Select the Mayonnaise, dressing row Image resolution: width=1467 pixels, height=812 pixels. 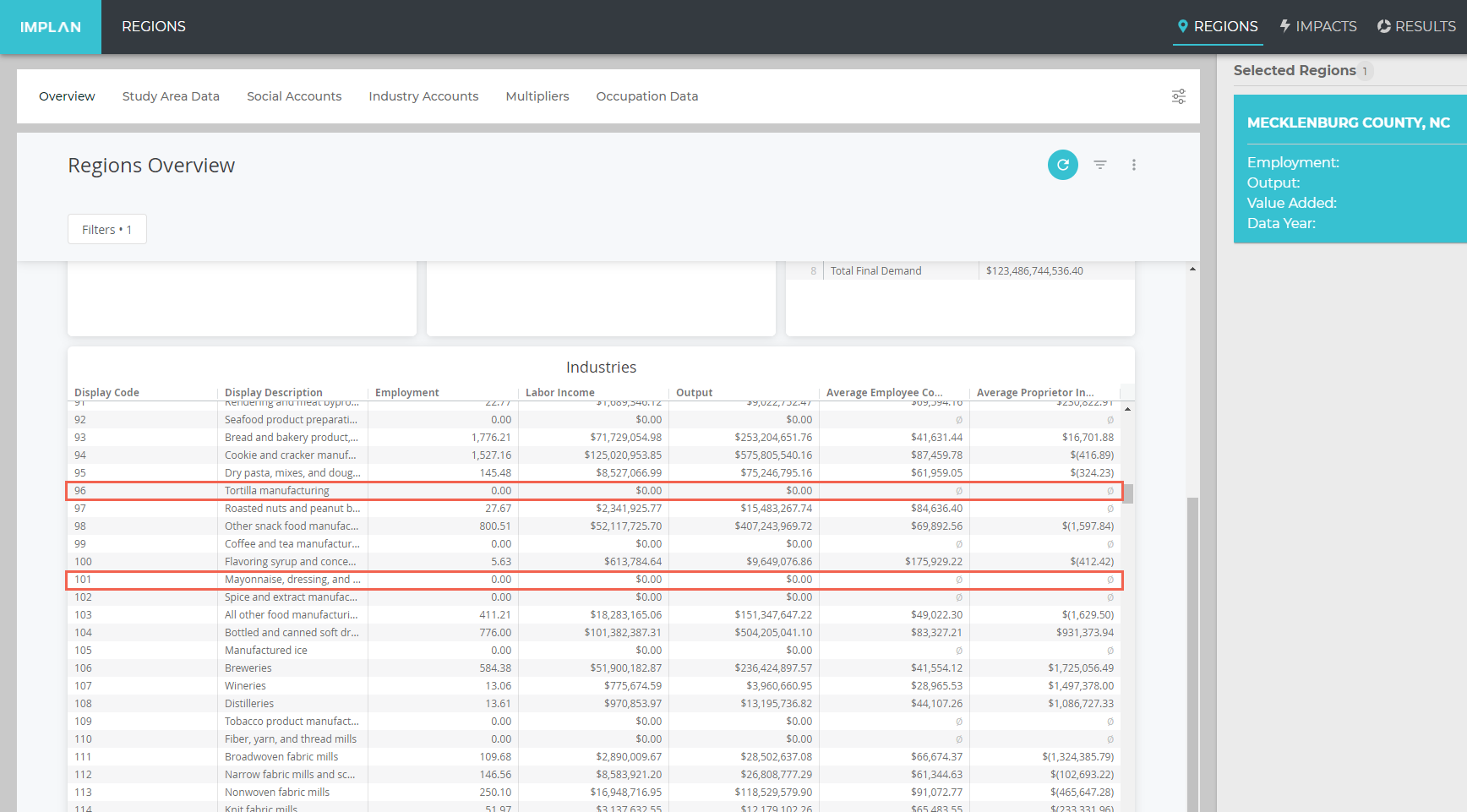pos(594,580)
